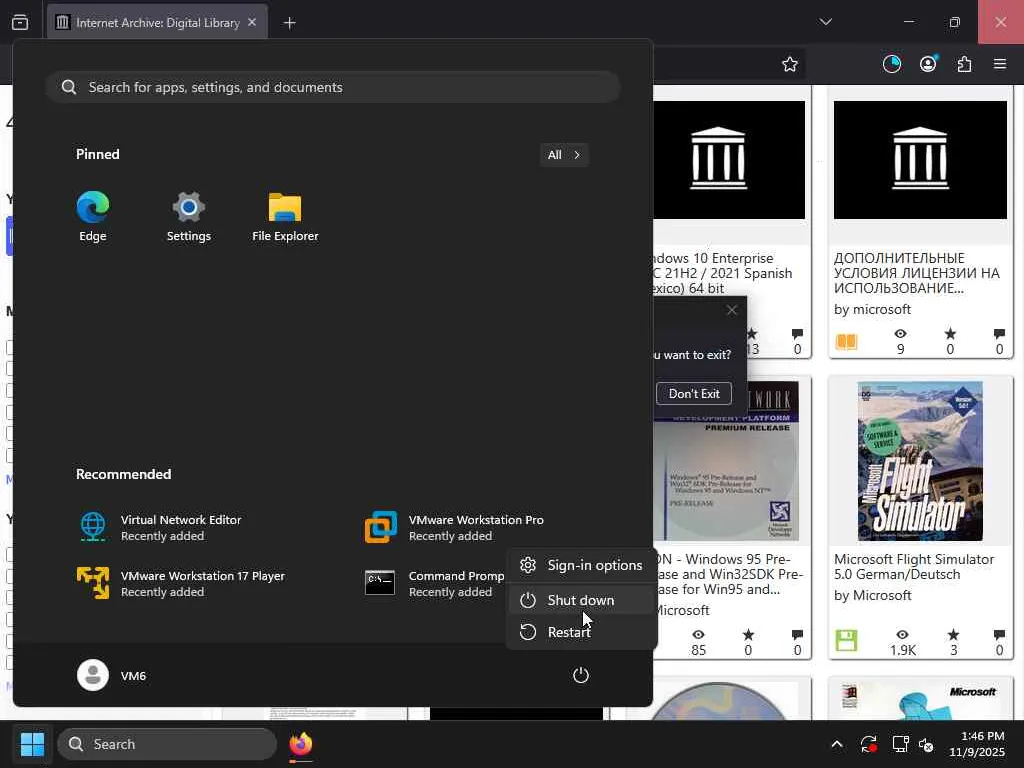Screen dimensions: 1024x768
Task: Expand All pinned apps
Action: click(x=564, y=155)
